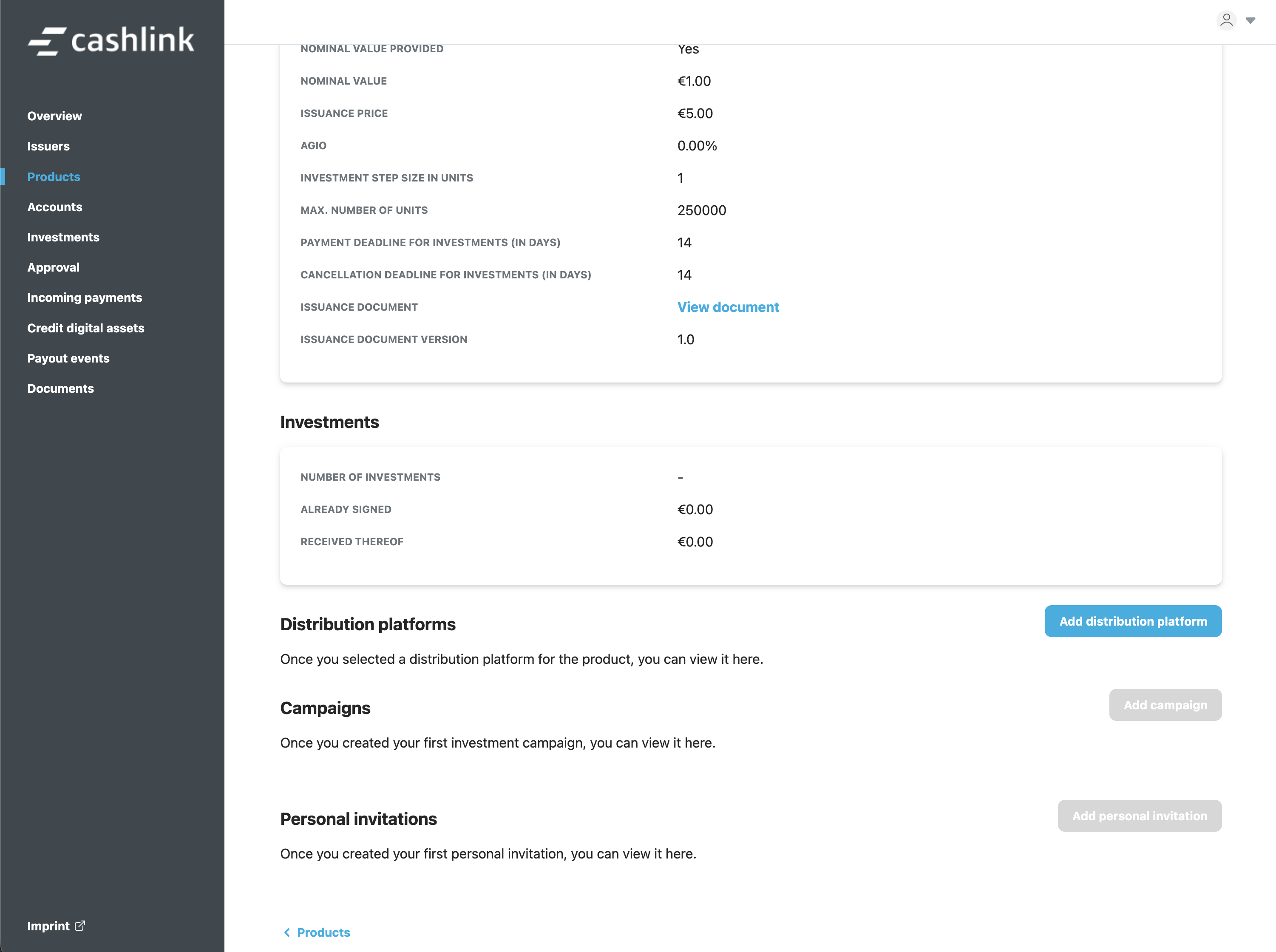Open Documents in the sidebar

[x=60, y=388]
